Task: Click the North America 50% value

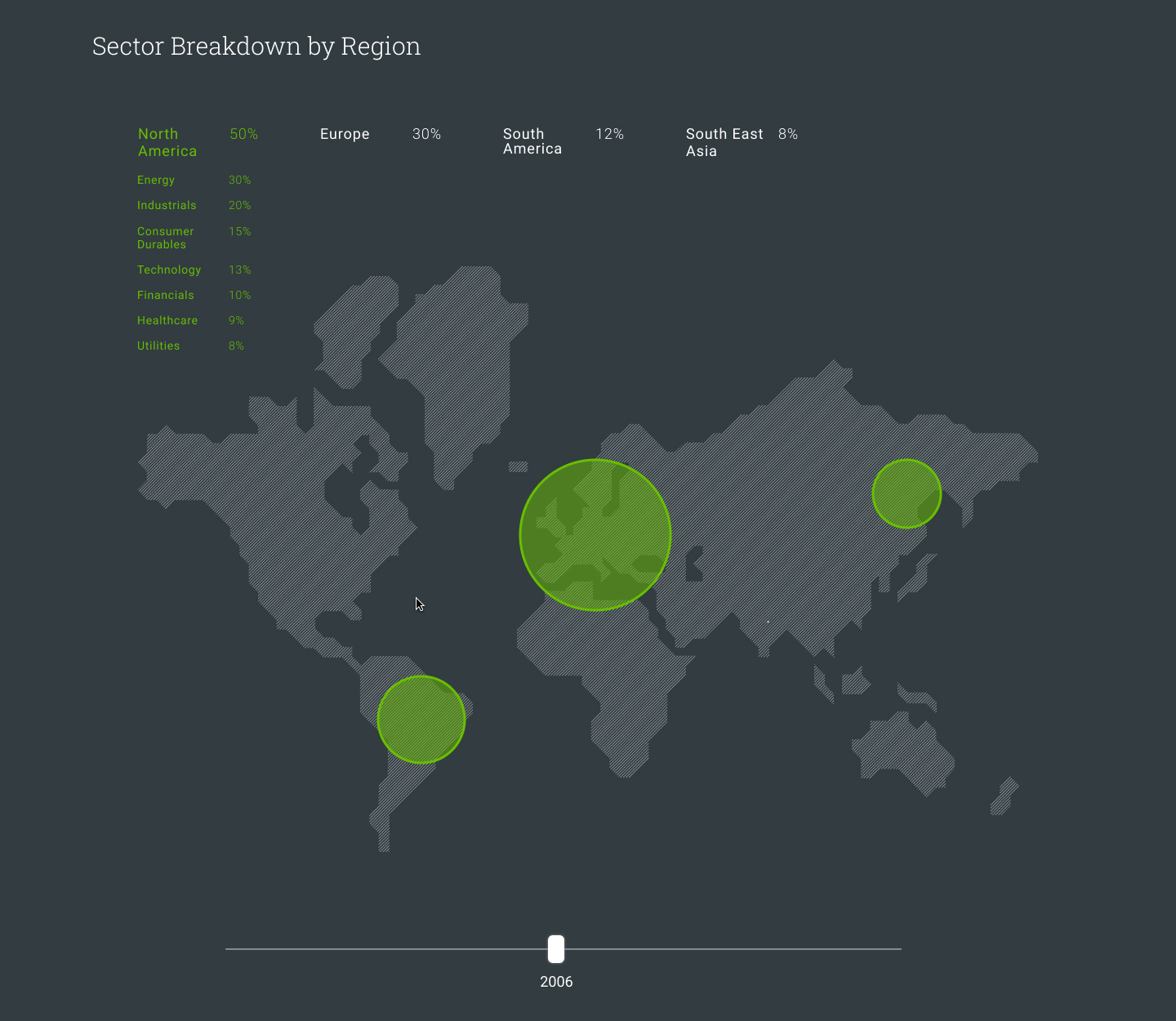Action: coord(243,134)
